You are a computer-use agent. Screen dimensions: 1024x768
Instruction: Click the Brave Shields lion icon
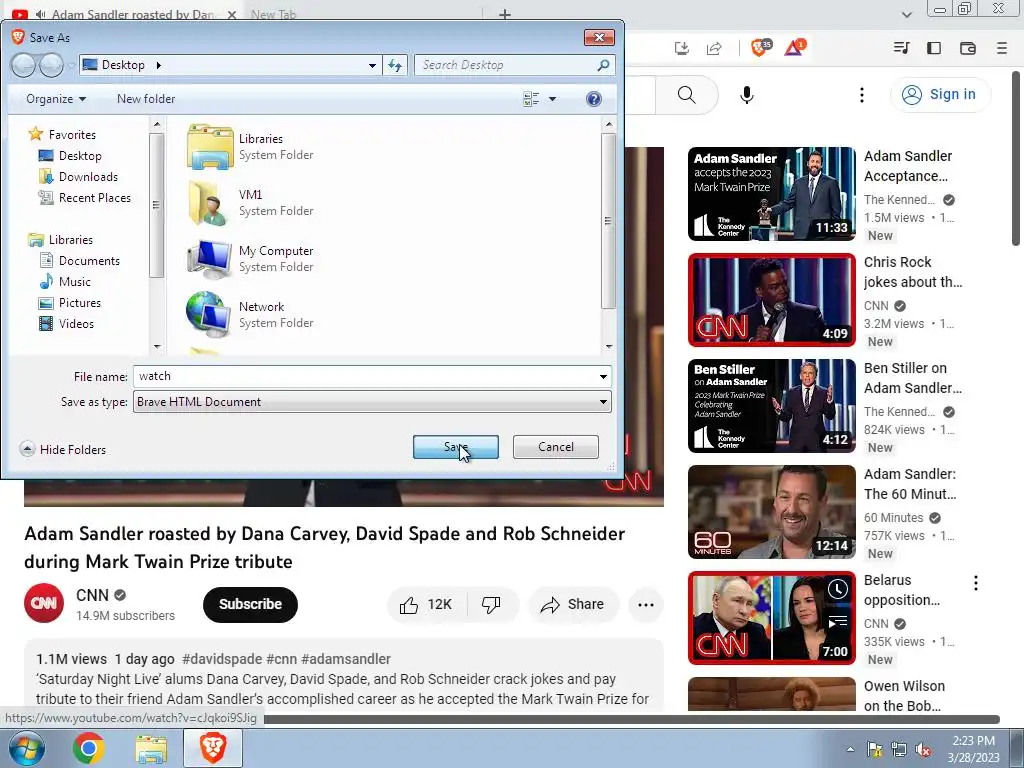click(x=760, y=48)
